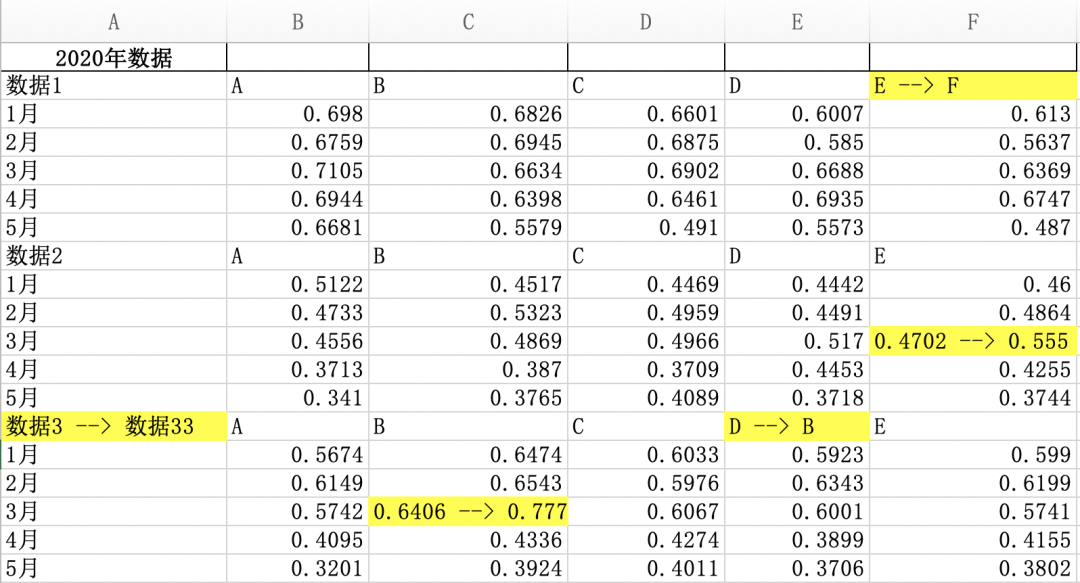Select cell with value 0.613
The height and width of the screenshot is (583, 1080).
coord(973,114)
